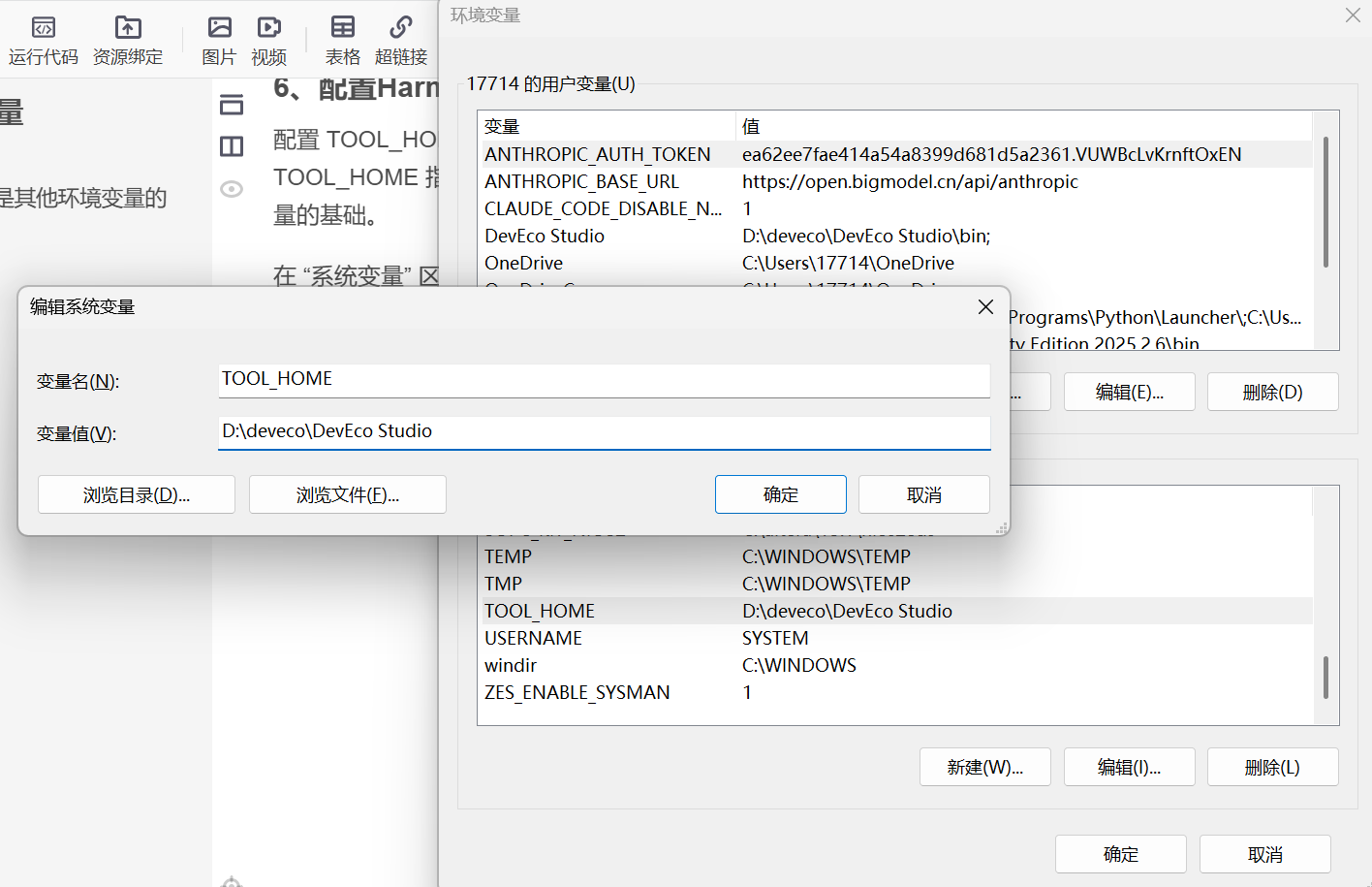The width and height of the screenshot is (1372, 887).
Task: Click 取消 at bottom of 环境变量 window
Action: point(1265,854)
